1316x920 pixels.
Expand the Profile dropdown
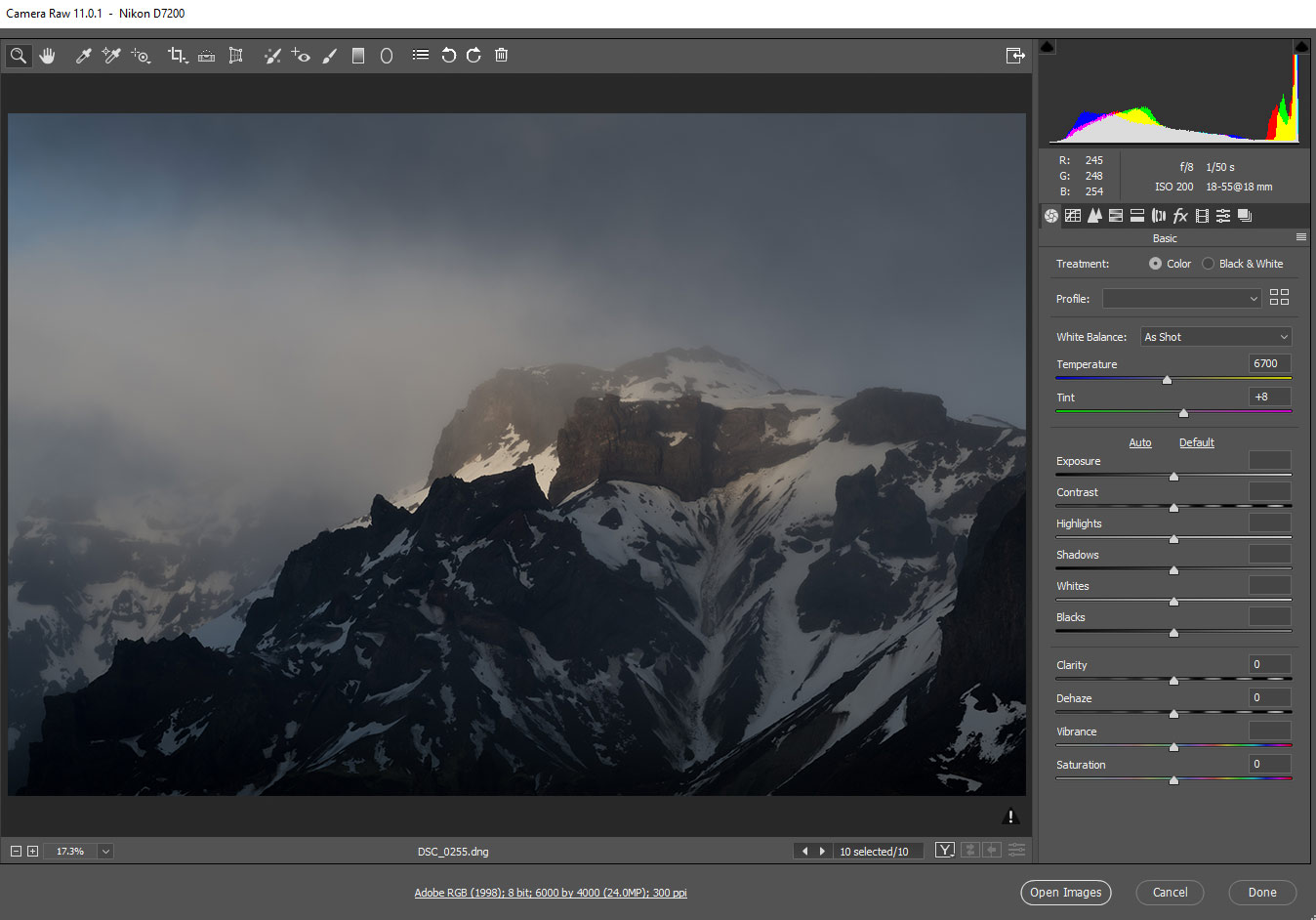pyautogui.click(x=1181, y=298)
